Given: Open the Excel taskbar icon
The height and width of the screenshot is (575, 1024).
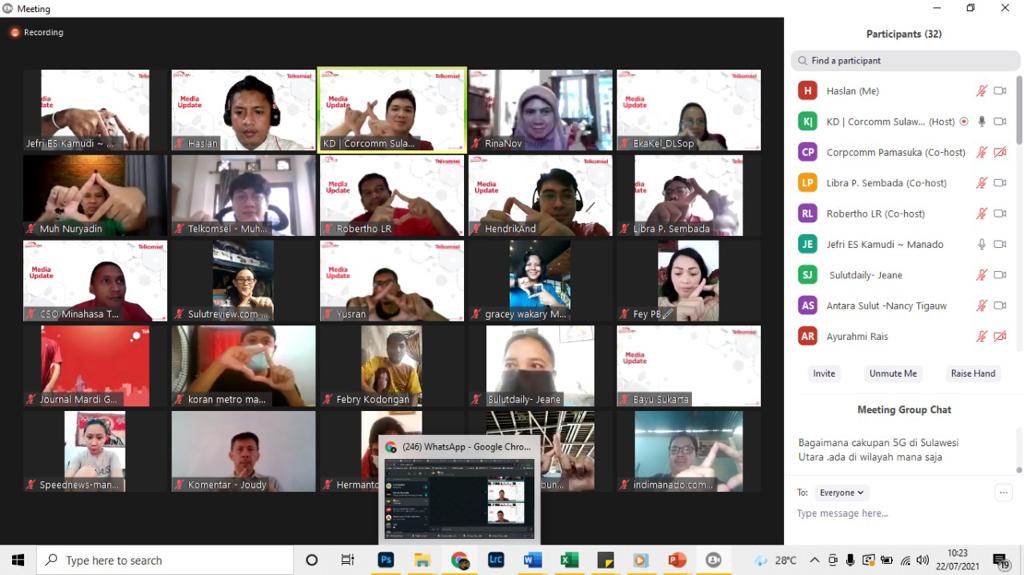Looking at the screenshot, I should click(569, 560).
